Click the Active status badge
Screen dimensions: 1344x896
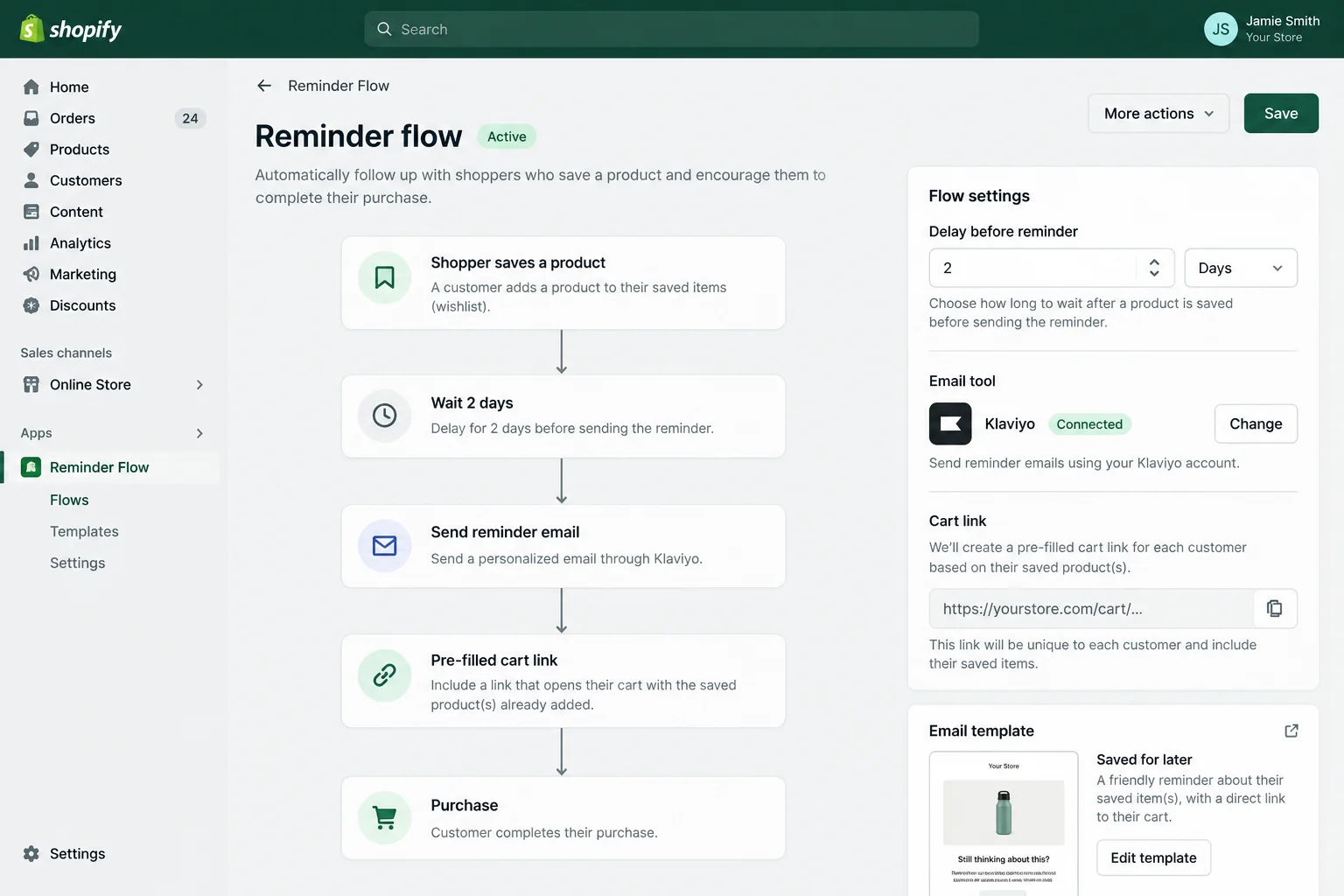[x=507, y=136]
